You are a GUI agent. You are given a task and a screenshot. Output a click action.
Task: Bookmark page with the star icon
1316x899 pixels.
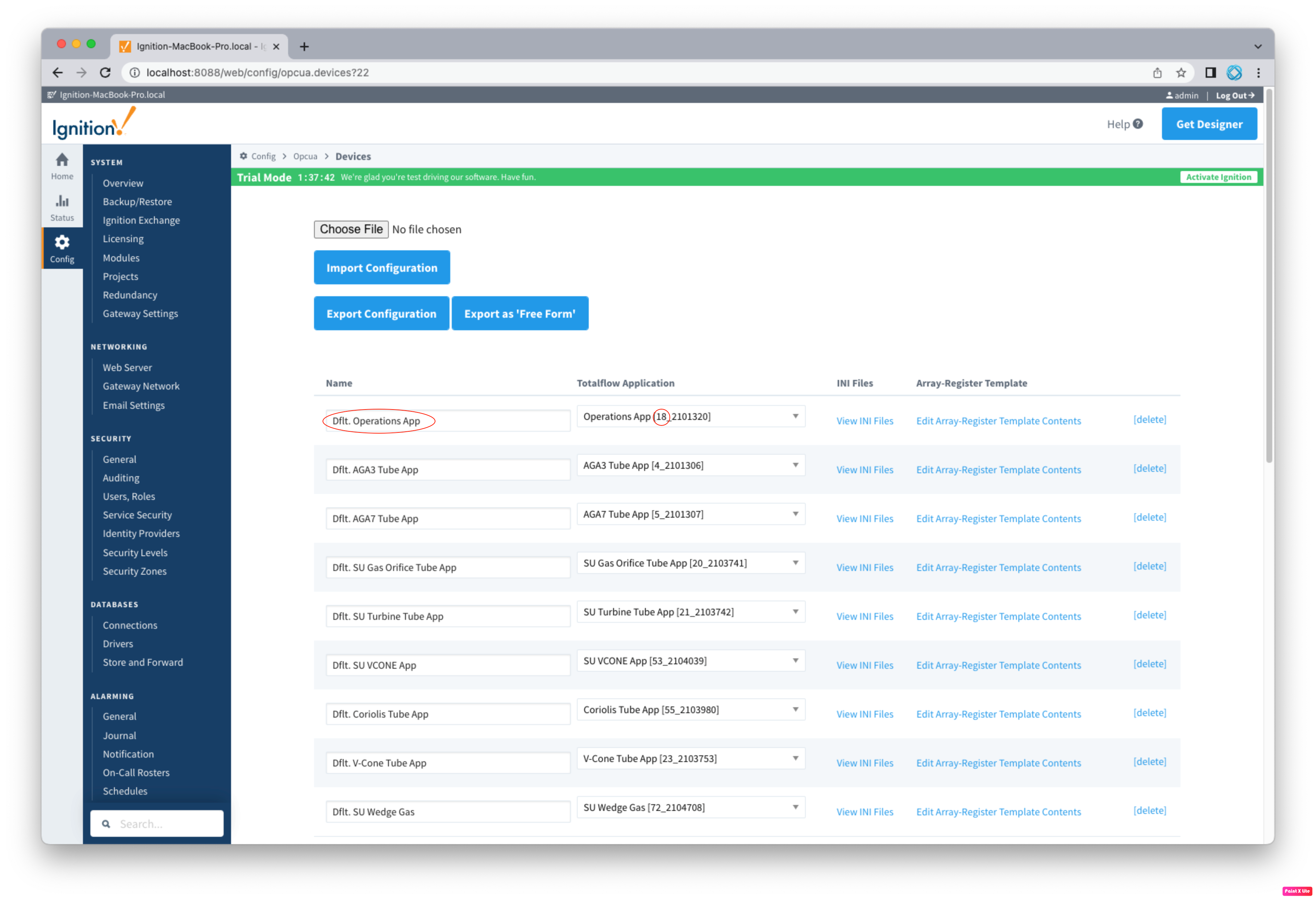(x=1181, y=73)
